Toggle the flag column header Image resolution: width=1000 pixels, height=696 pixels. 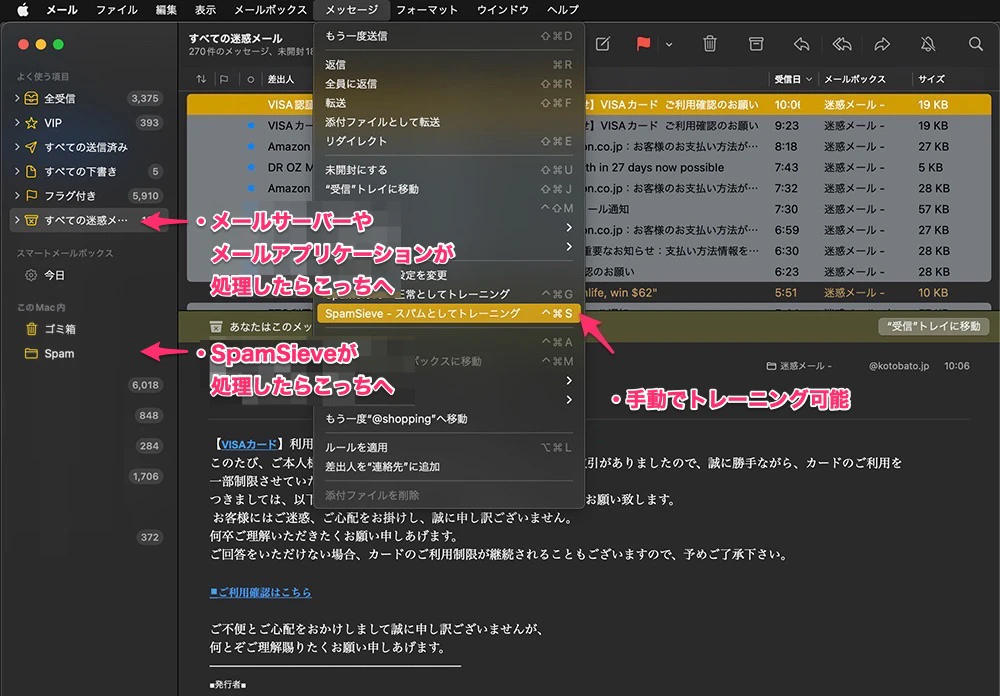224,79
